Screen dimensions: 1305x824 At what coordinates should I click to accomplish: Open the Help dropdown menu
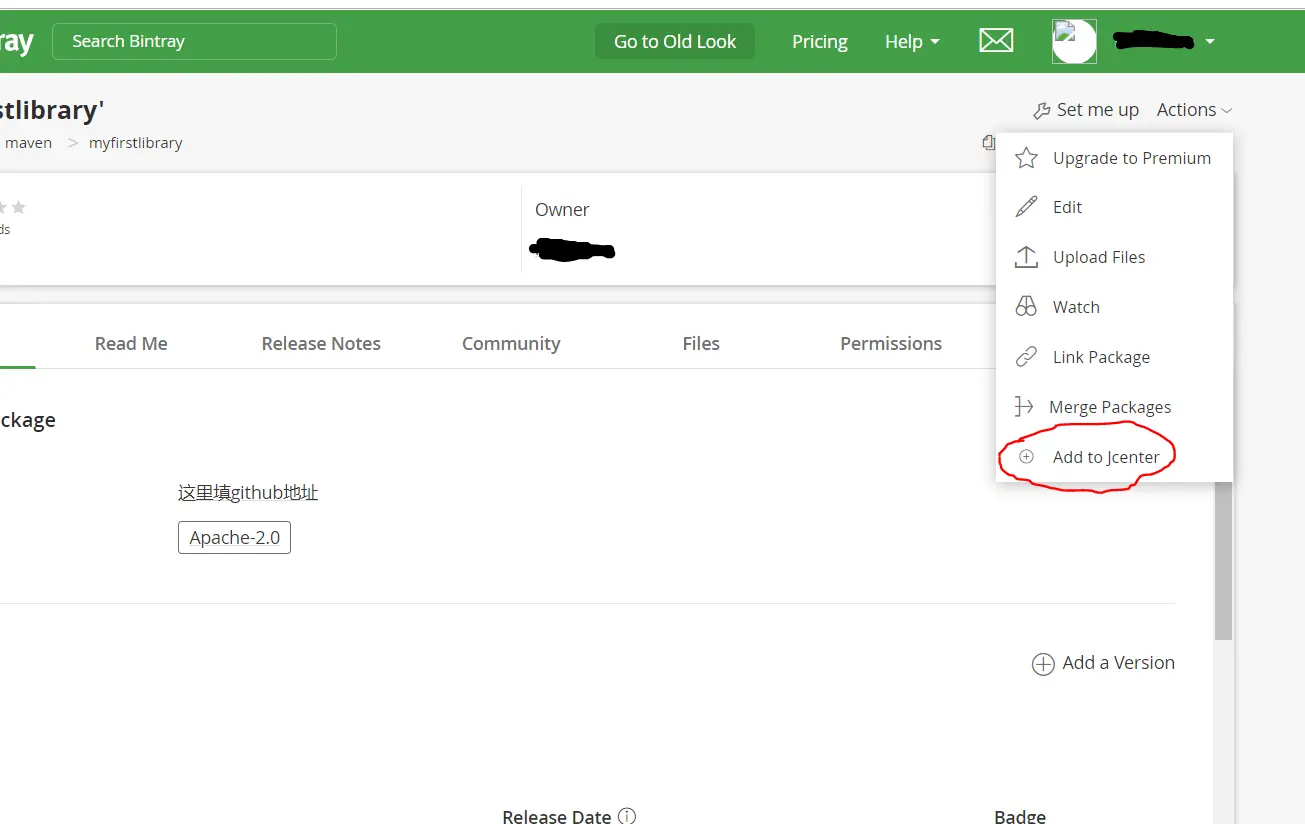point(912,41)
